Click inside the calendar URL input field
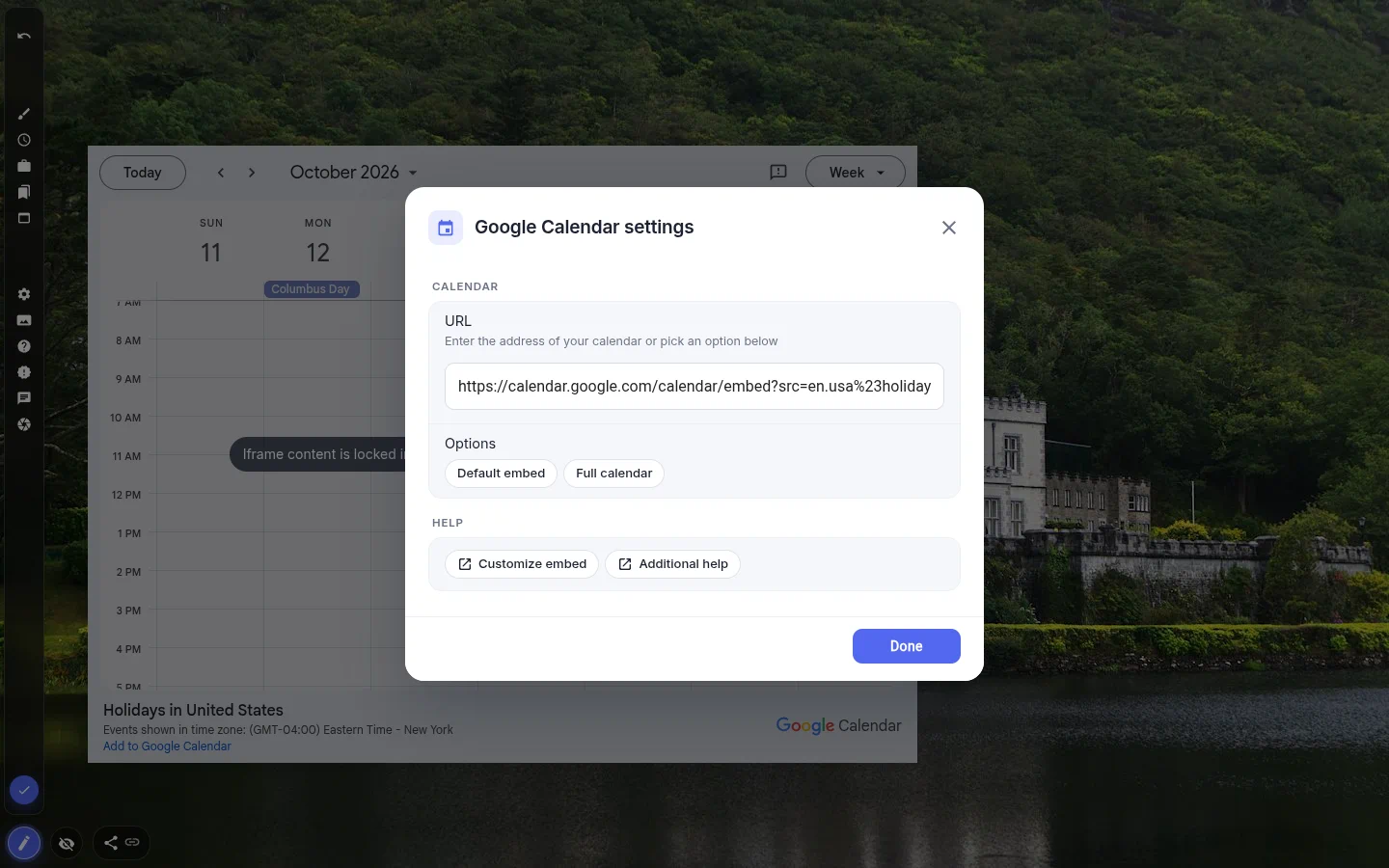The width and height of the screenshot is (1389, 868). tap(694, 387)
